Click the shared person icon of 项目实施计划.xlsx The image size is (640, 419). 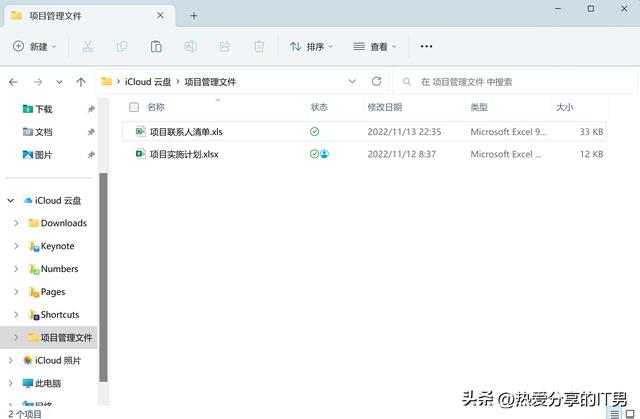click(x=324, y=154)
